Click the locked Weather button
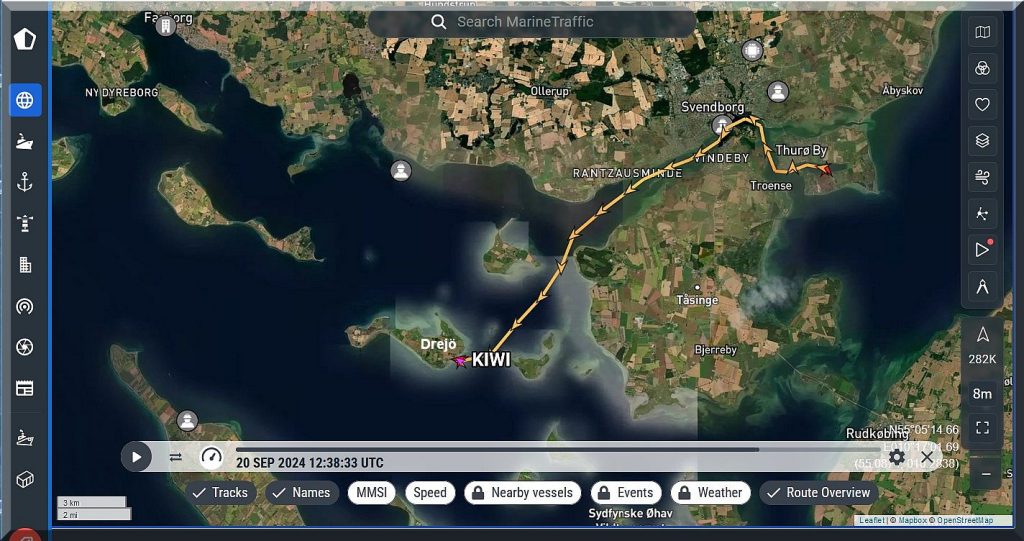Screen dimensions: 1024x541 (710, 492)
